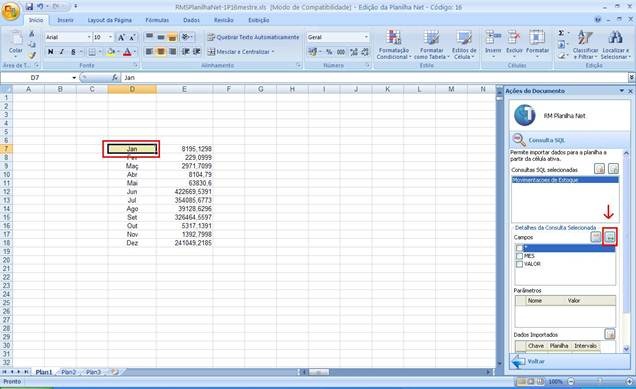Check the MES field checkbox

519,256
